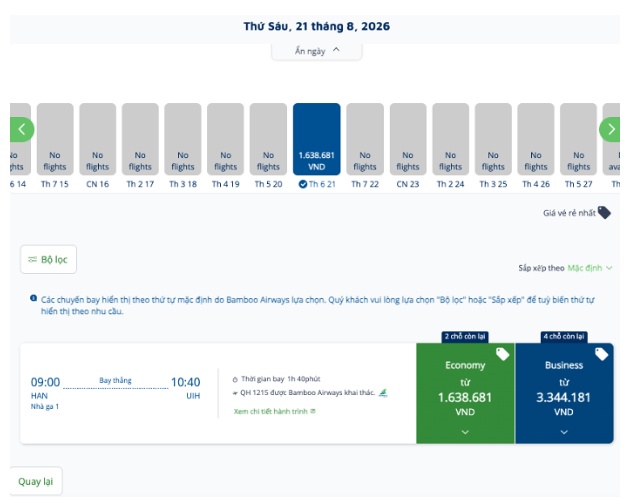Select the 1.638.681 VND date Th 6 21
The height and width of the screenshot is (498, 635).
point(317,146)
